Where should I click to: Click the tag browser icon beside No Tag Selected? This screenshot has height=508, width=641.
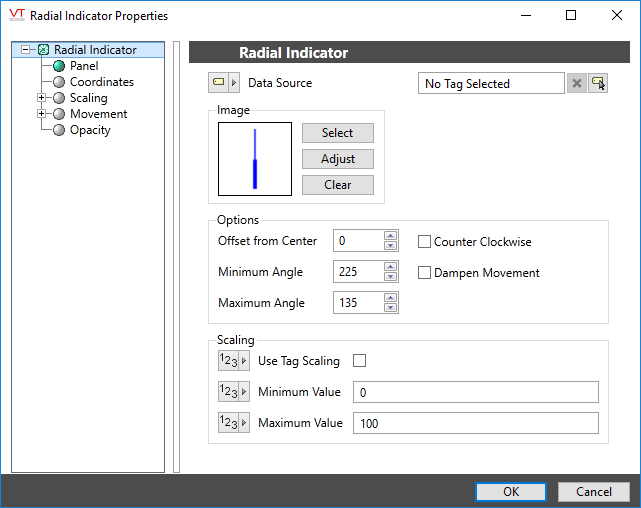[x=599, y=84]
